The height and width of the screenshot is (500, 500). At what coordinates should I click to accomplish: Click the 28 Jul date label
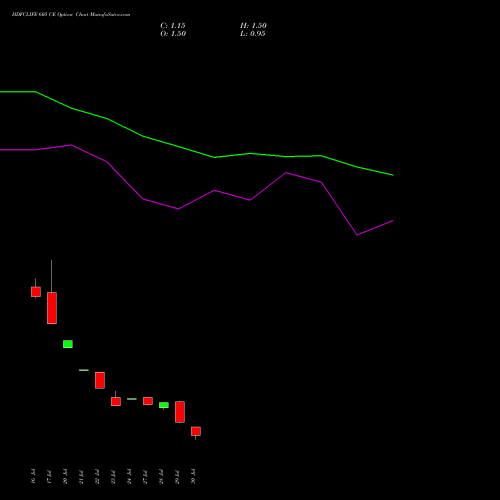click(x=161, y=476)
